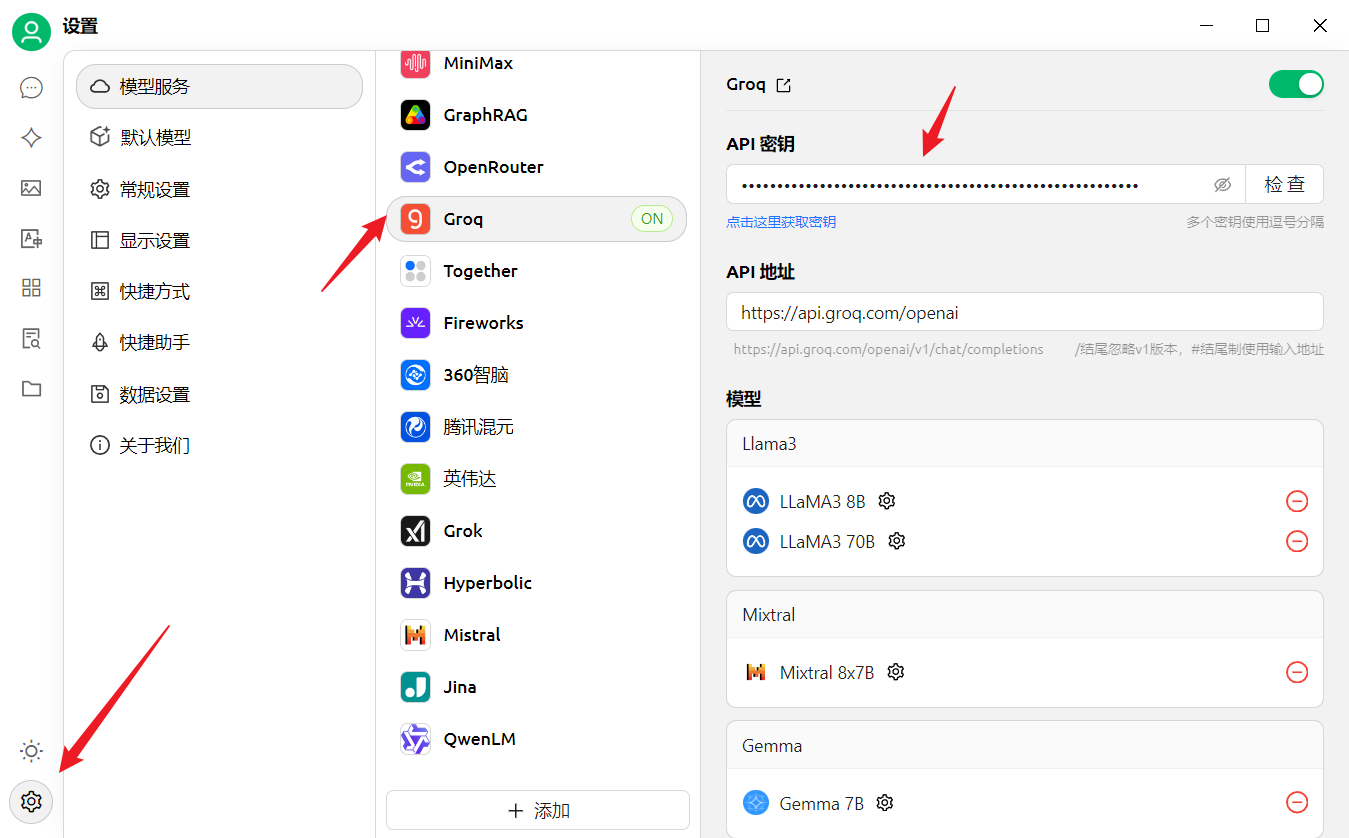Remove the Mixtral 8x7B model
1349x838 pixels.
pos(1297,672)
